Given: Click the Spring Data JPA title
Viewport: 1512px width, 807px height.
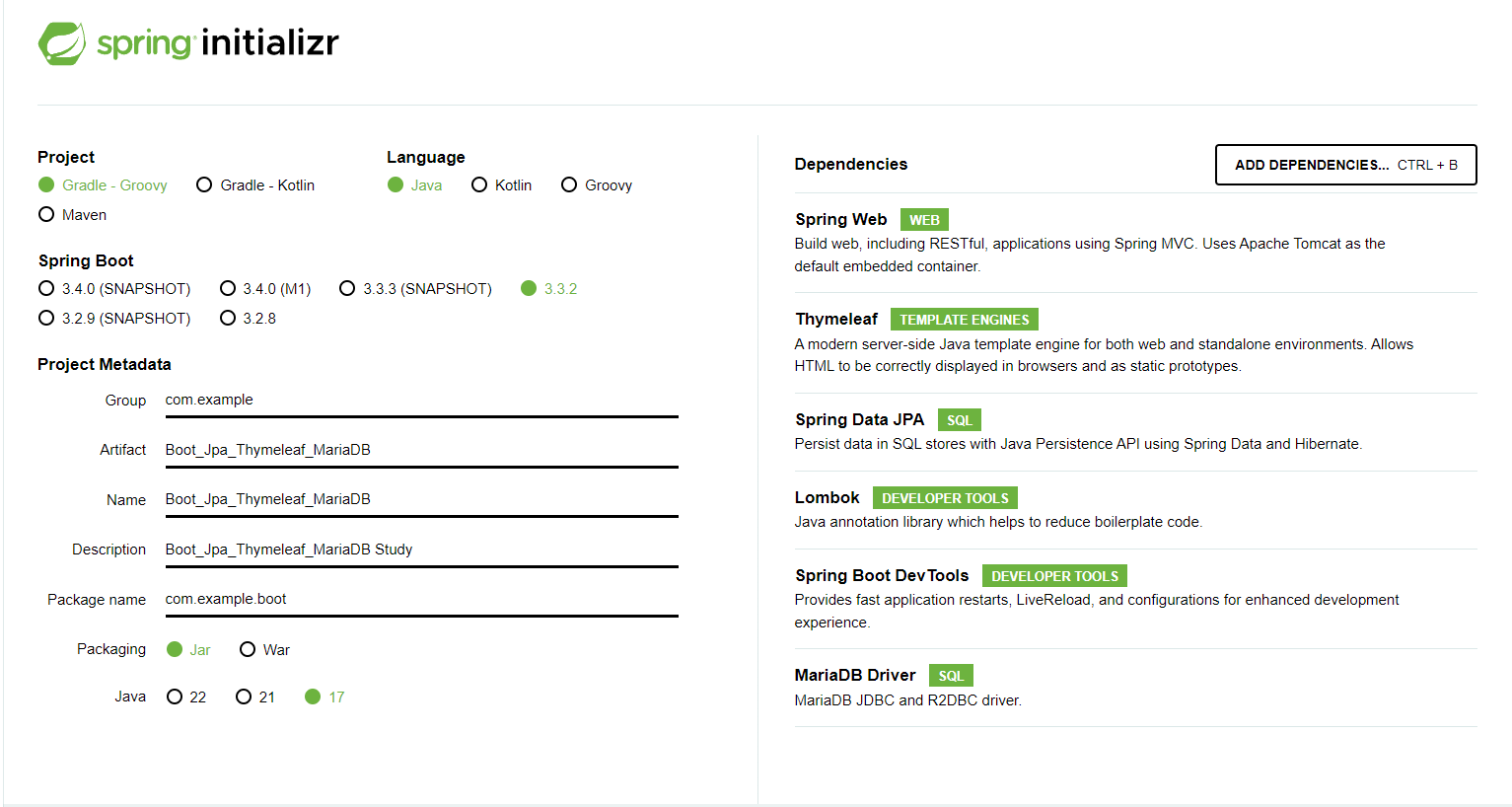Looking at the screenshot, I should [860, 419].
